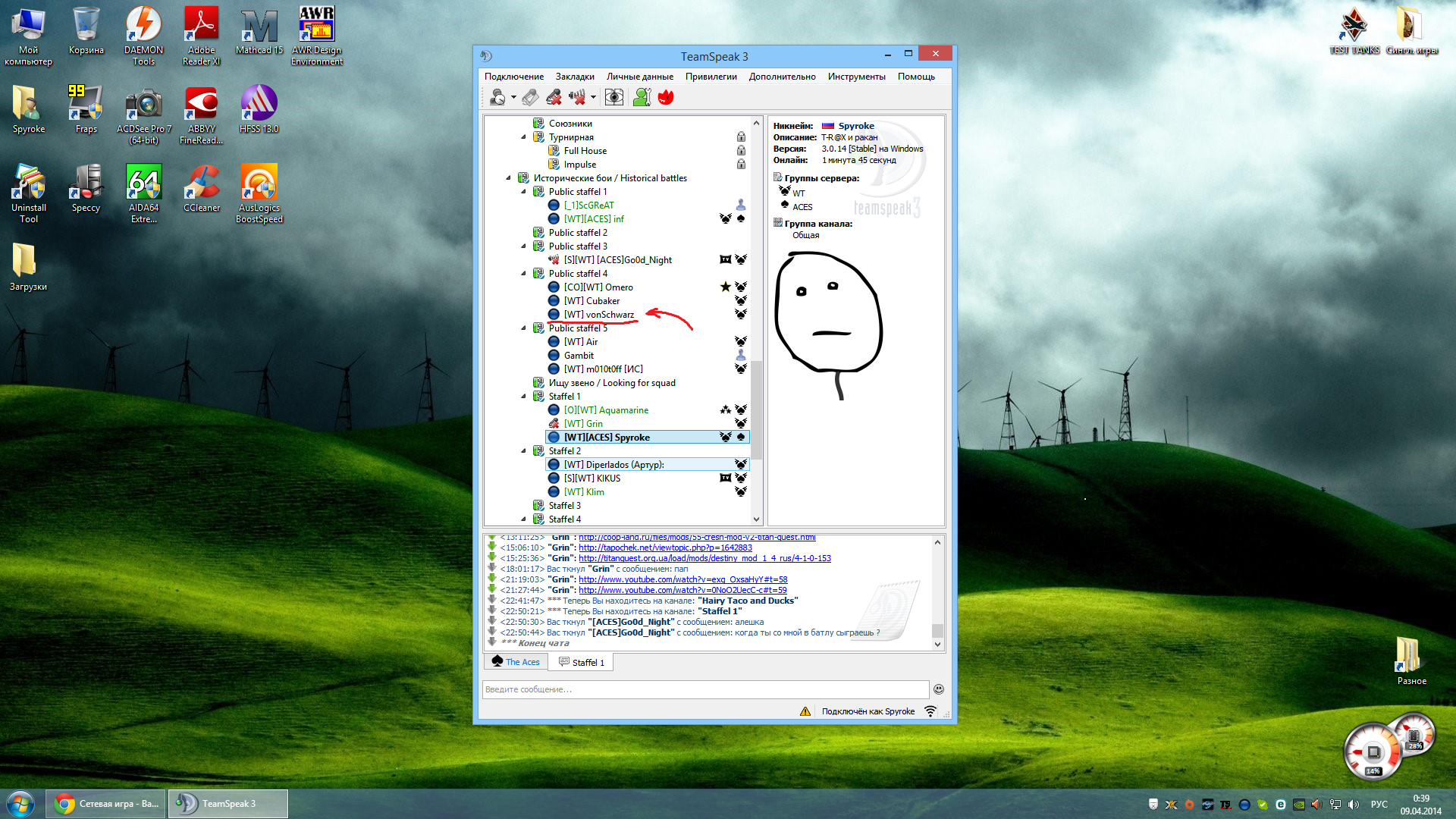Switch to The Aces chat tab
Image resolution: width=1456 pixels, height=819 pixels.
coord(516,662)
